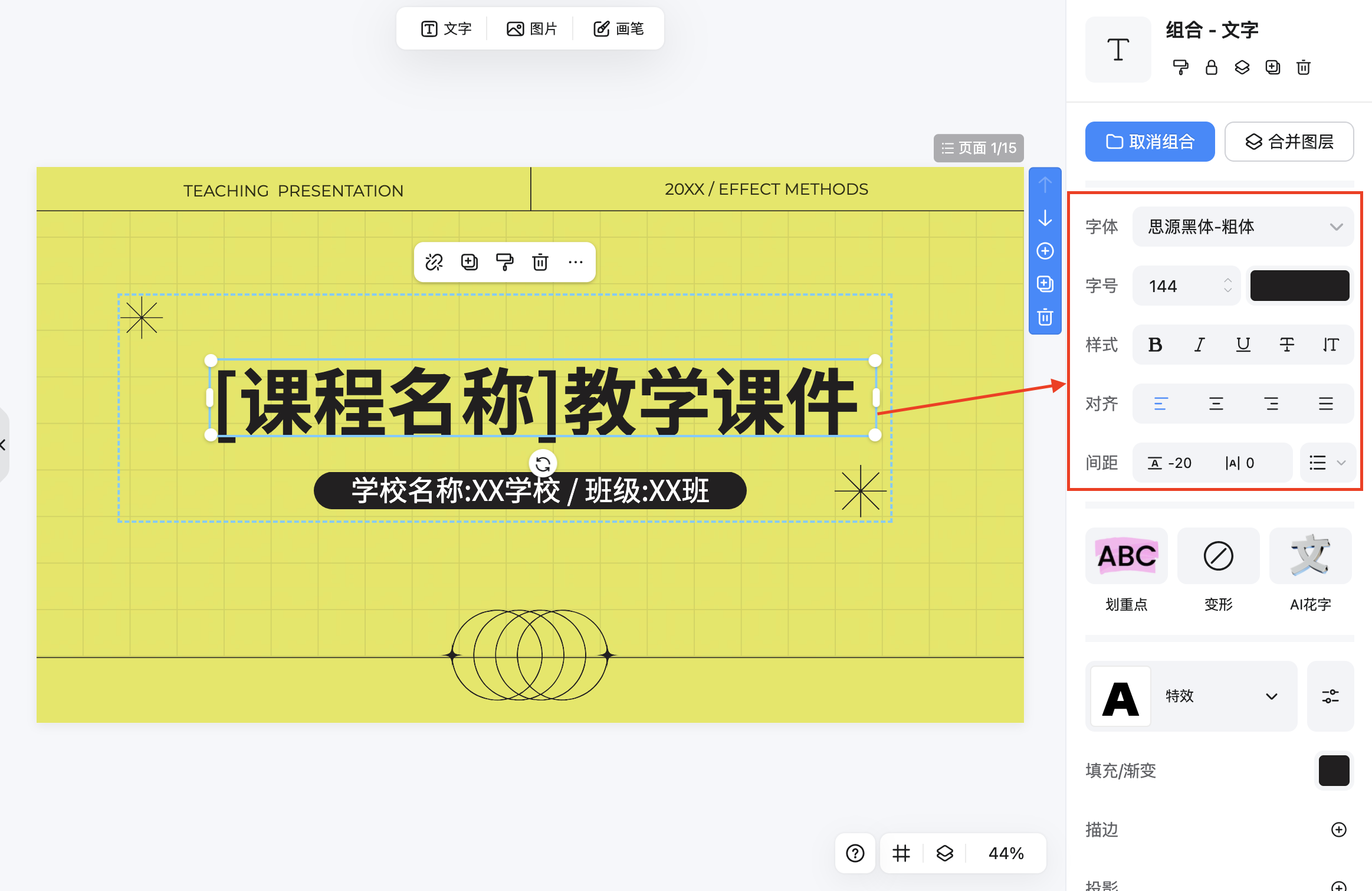Delete the selection via floating toolbar trash icon
The image size is (1372, 891).
[540, 262]
